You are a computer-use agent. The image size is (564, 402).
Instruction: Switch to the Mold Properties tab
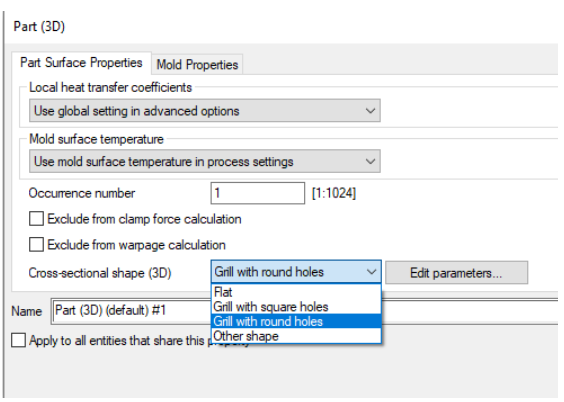(x=197, y=65)
